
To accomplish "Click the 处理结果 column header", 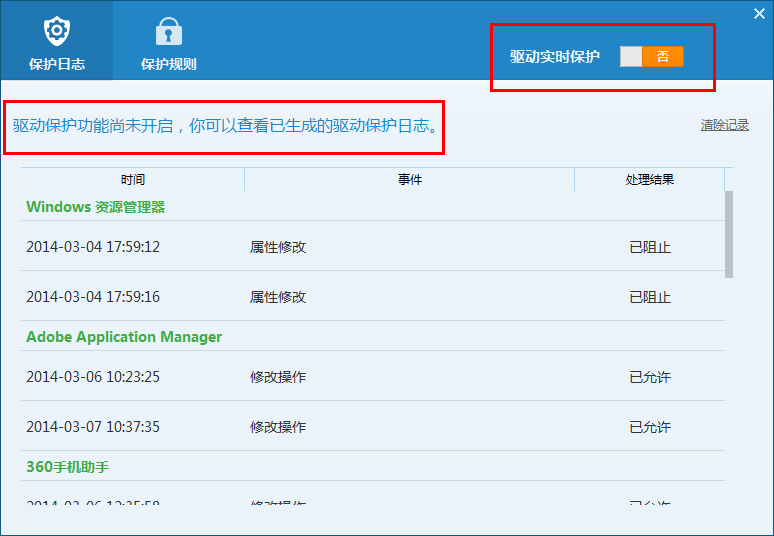I will click(650, 180).
